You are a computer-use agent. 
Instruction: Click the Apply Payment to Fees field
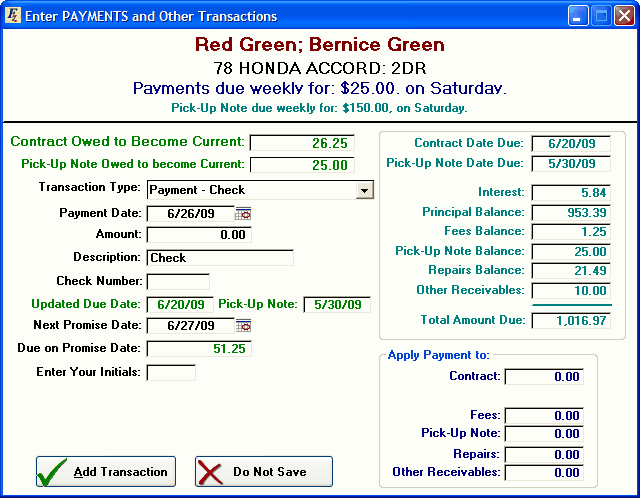(x=544, y=416)
